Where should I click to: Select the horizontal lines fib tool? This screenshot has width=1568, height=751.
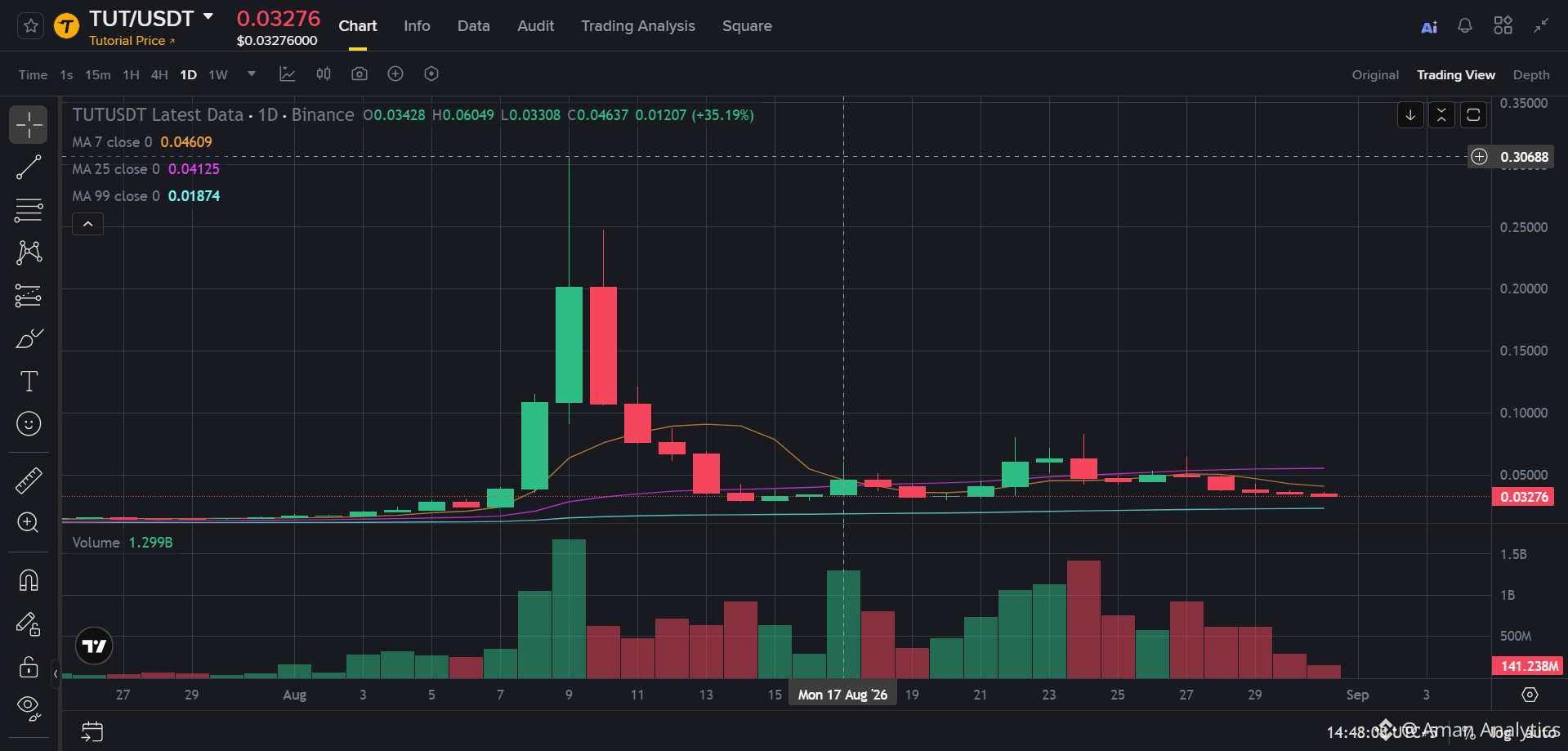click(x=29, y=210)
